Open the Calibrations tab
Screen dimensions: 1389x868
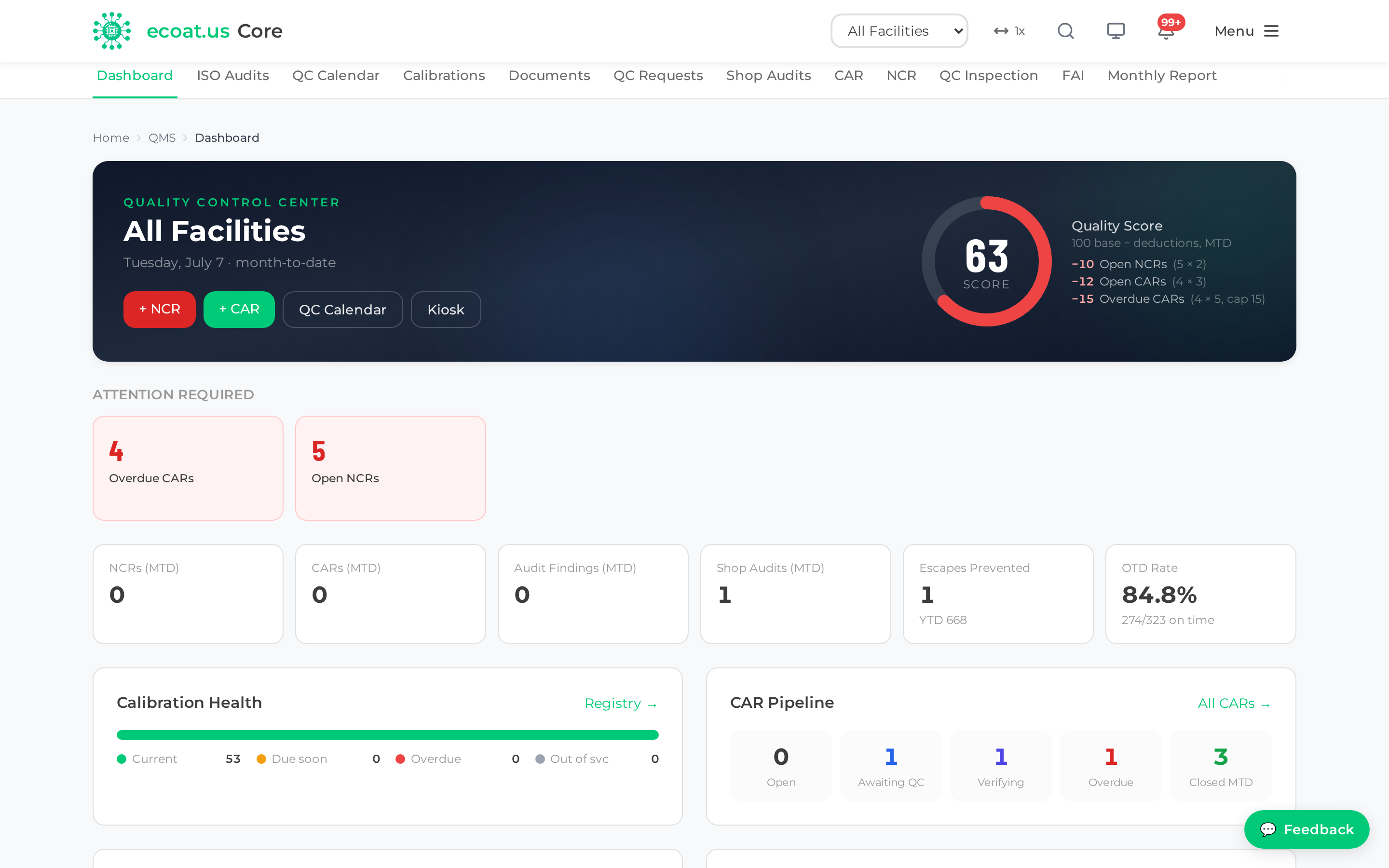pos(444,76)
